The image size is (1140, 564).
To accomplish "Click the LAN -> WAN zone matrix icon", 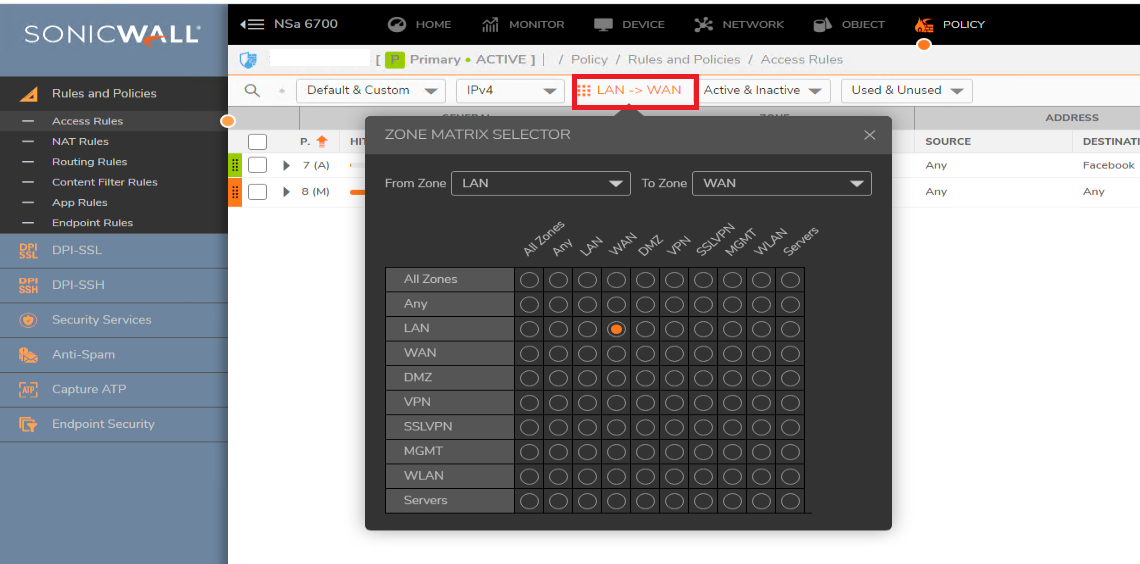I will (584, 90).
